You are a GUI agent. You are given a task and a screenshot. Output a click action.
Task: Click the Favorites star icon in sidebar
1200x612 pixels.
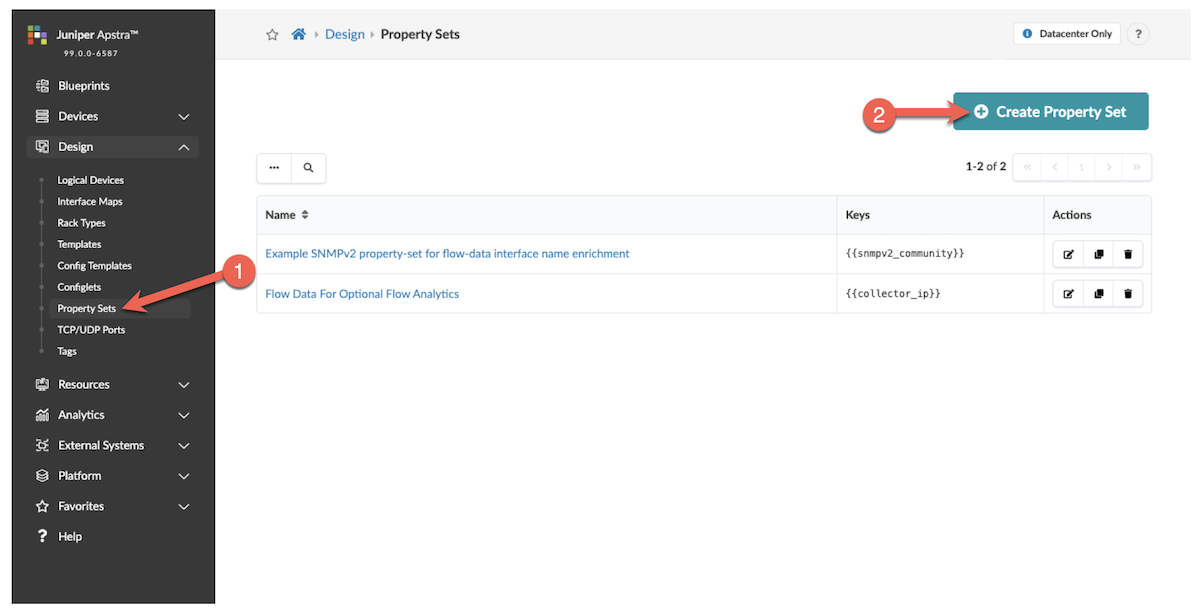point(42,506)
